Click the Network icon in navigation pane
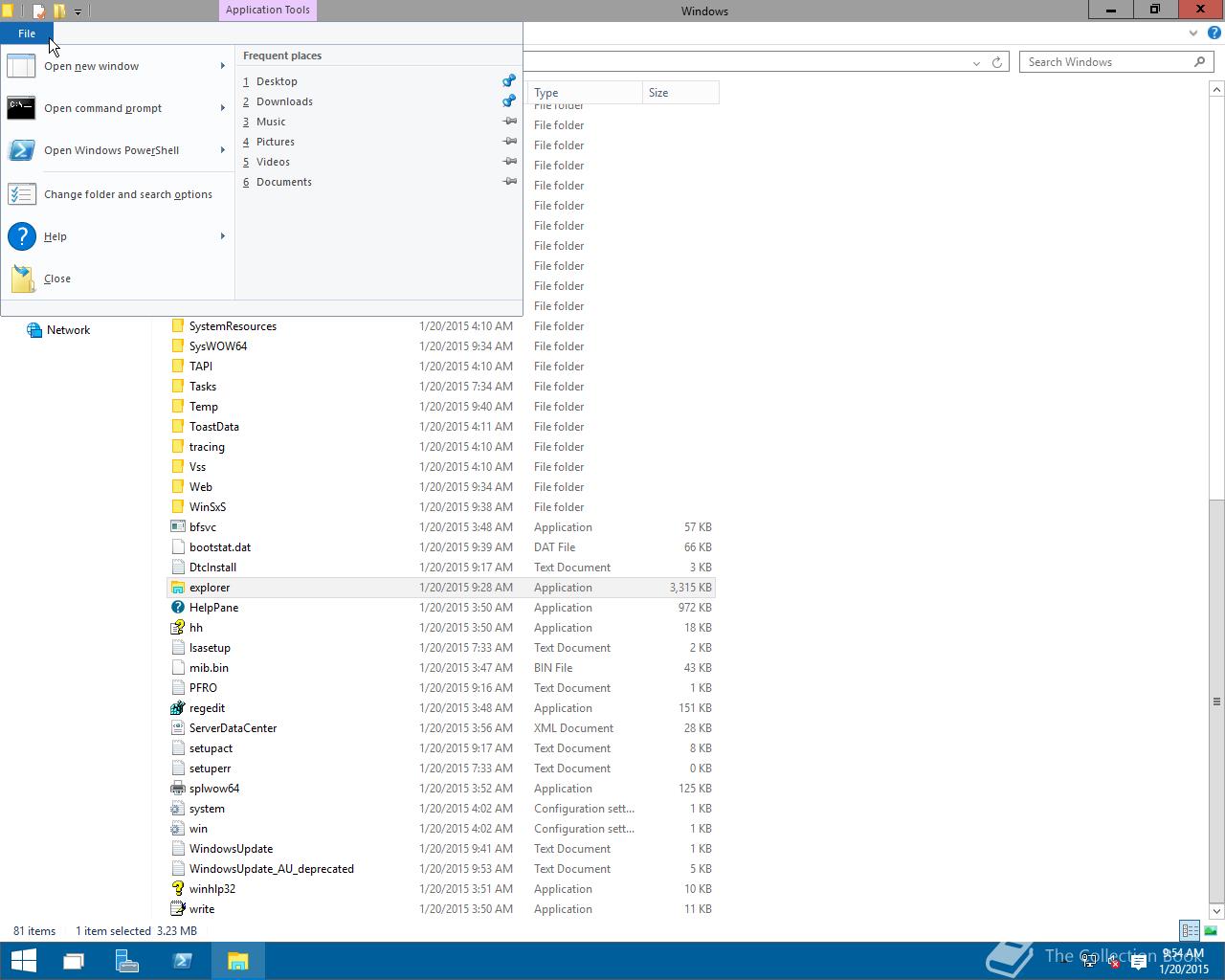Viewport: 1225px width, 980px height. [34, 330]
